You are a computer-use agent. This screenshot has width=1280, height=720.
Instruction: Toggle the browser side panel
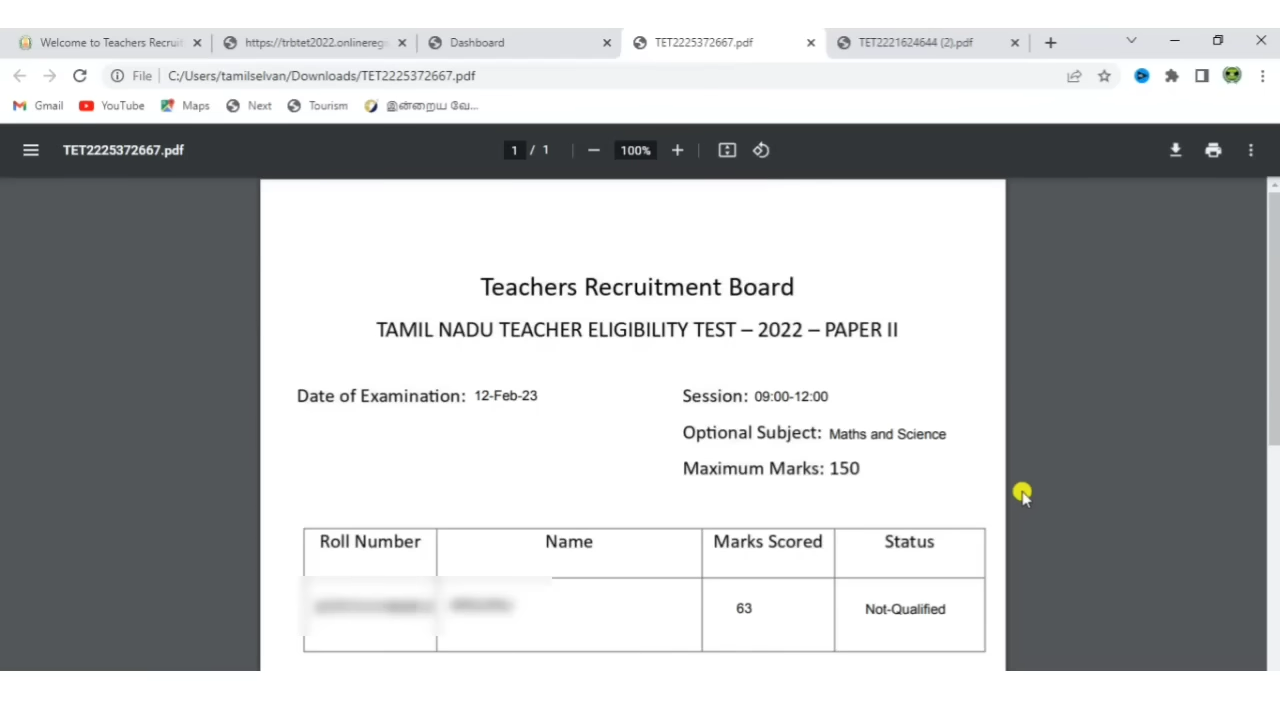(1202, 76)
